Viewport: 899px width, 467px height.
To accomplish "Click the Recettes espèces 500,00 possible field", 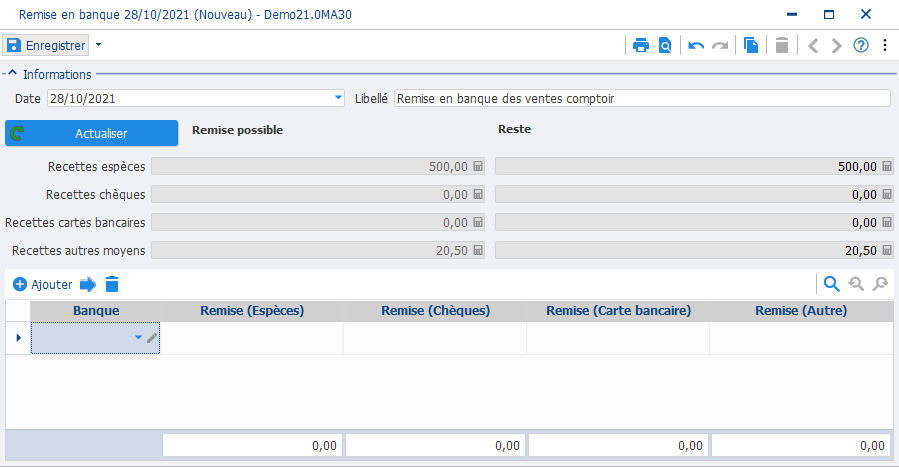I will pyautogui.click(x=318, y=166).
